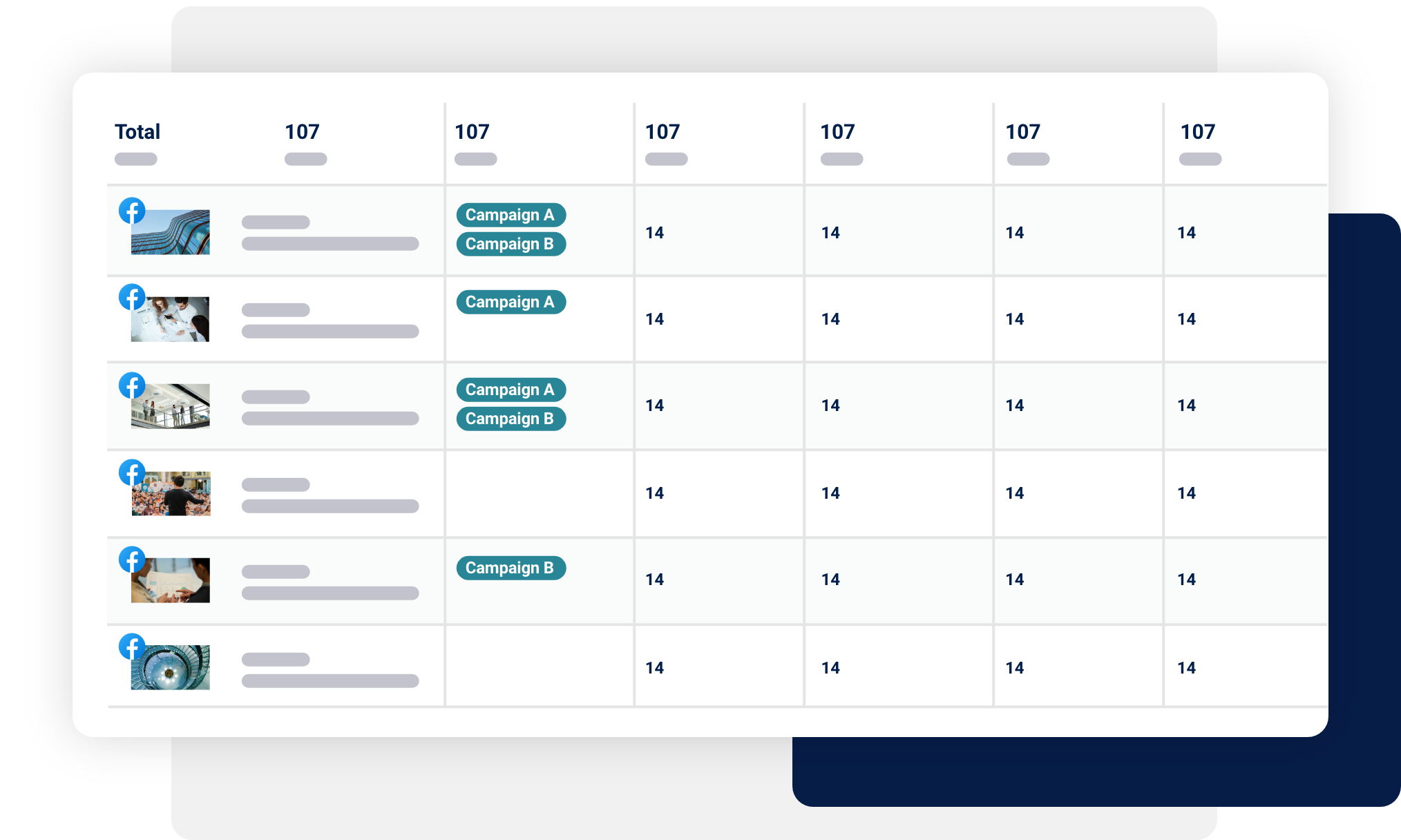Click the lone Campaign B tag in the fifth row
This screenshot has width=1401, height=840.
click(x=511, y=568)
